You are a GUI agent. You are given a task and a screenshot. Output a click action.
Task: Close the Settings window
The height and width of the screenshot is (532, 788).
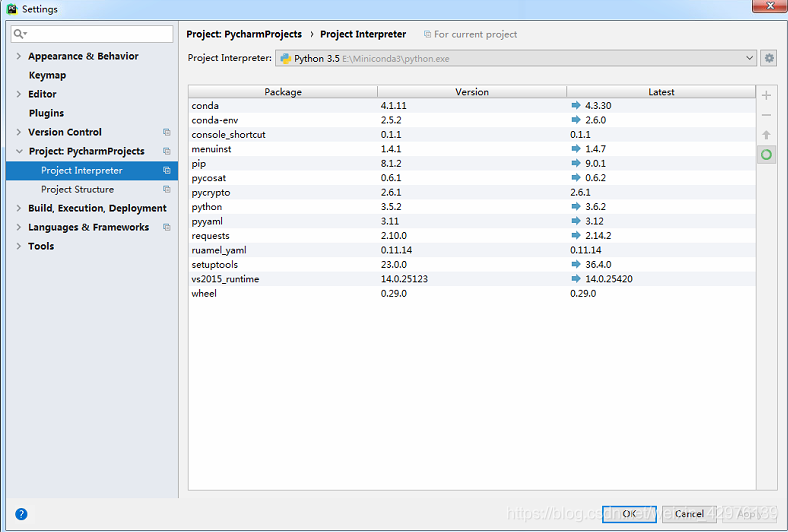click(x=770, y=6)
